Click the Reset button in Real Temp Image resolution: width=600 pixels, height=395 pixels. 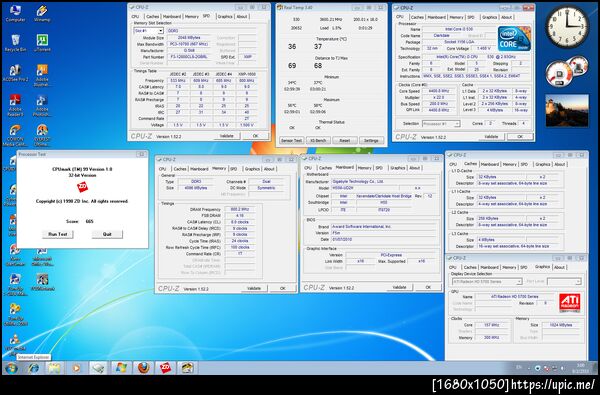coord(345,140)
